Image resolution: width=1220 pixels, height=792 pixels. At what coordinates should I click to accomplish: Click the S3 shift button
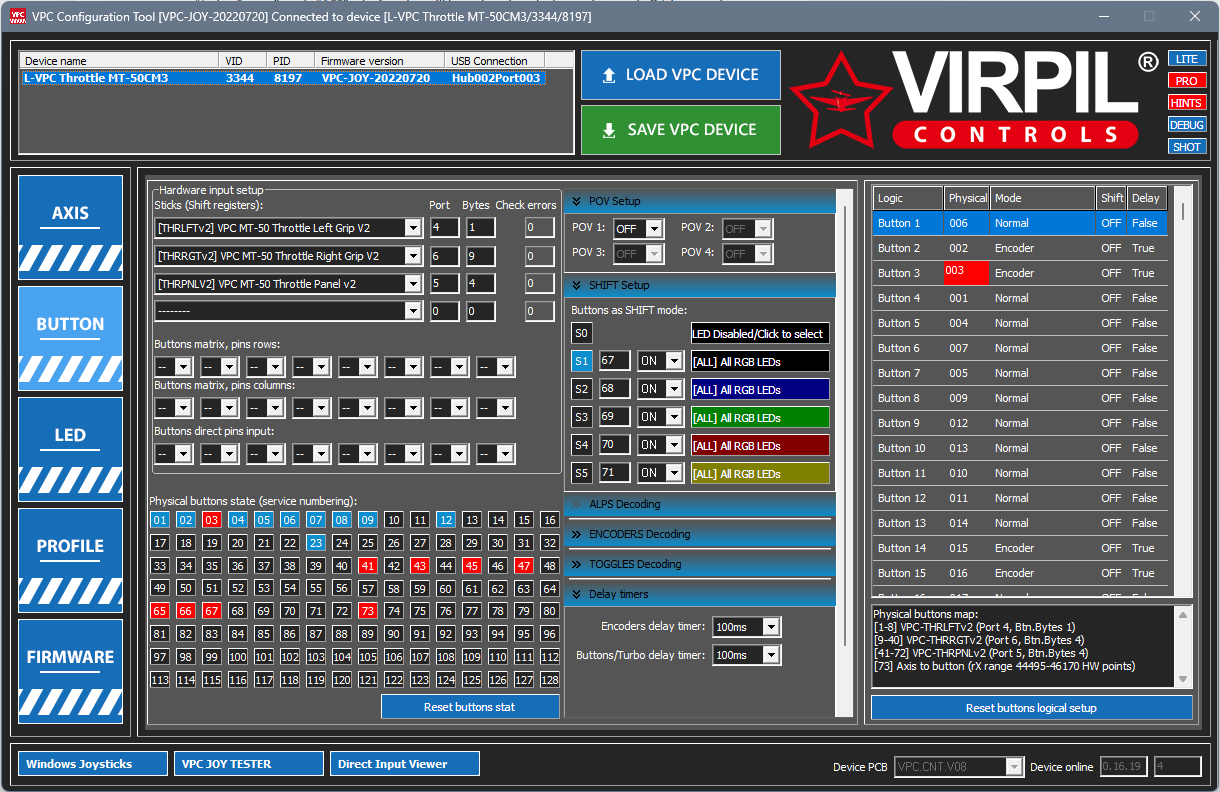tap(582, 417)
